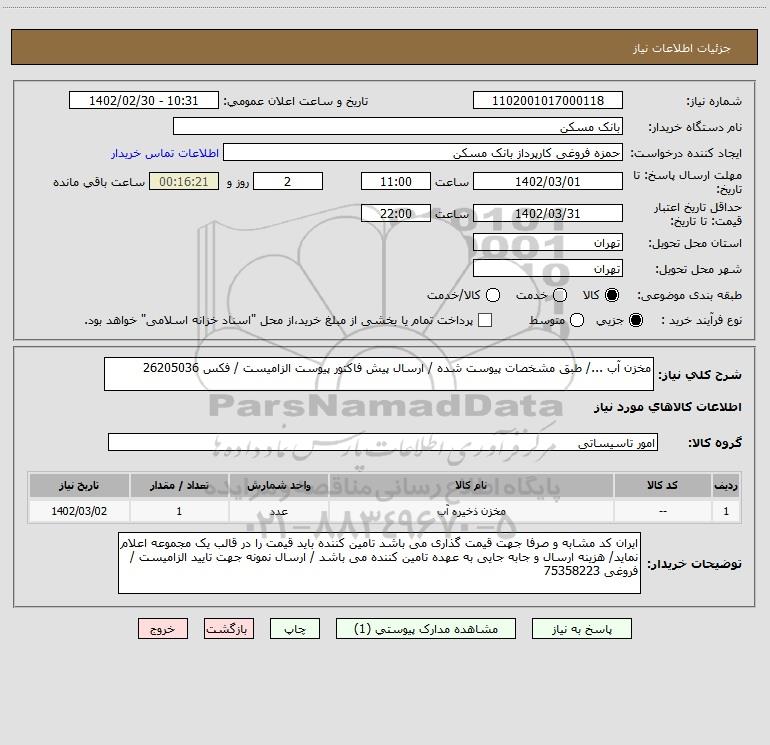Click the تعداد / مقدار column header
Viewport: 770px width, 745px height.
(x=179, y=485)
